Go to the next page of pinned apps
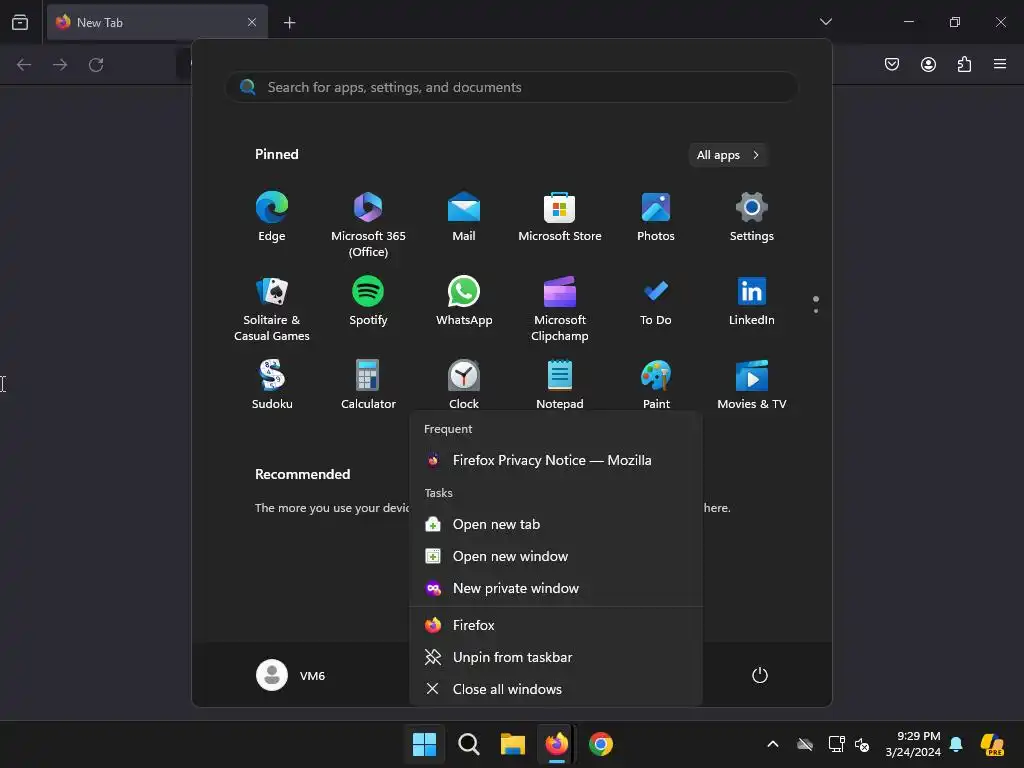The image size is (1024, 768). (816, 311)
